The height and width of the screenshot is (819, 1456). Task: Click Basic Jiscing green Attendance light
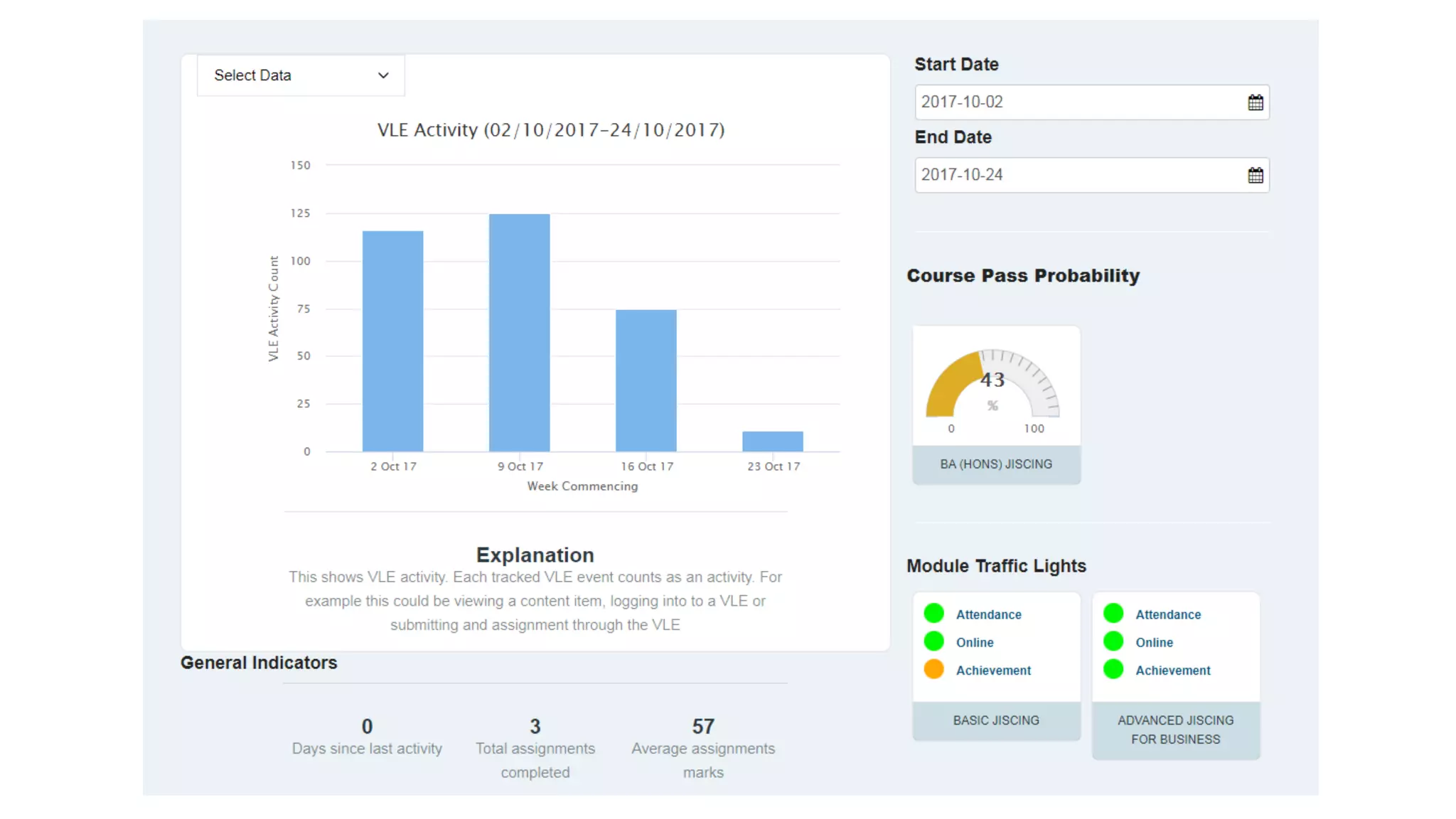(x=933, y=613)
